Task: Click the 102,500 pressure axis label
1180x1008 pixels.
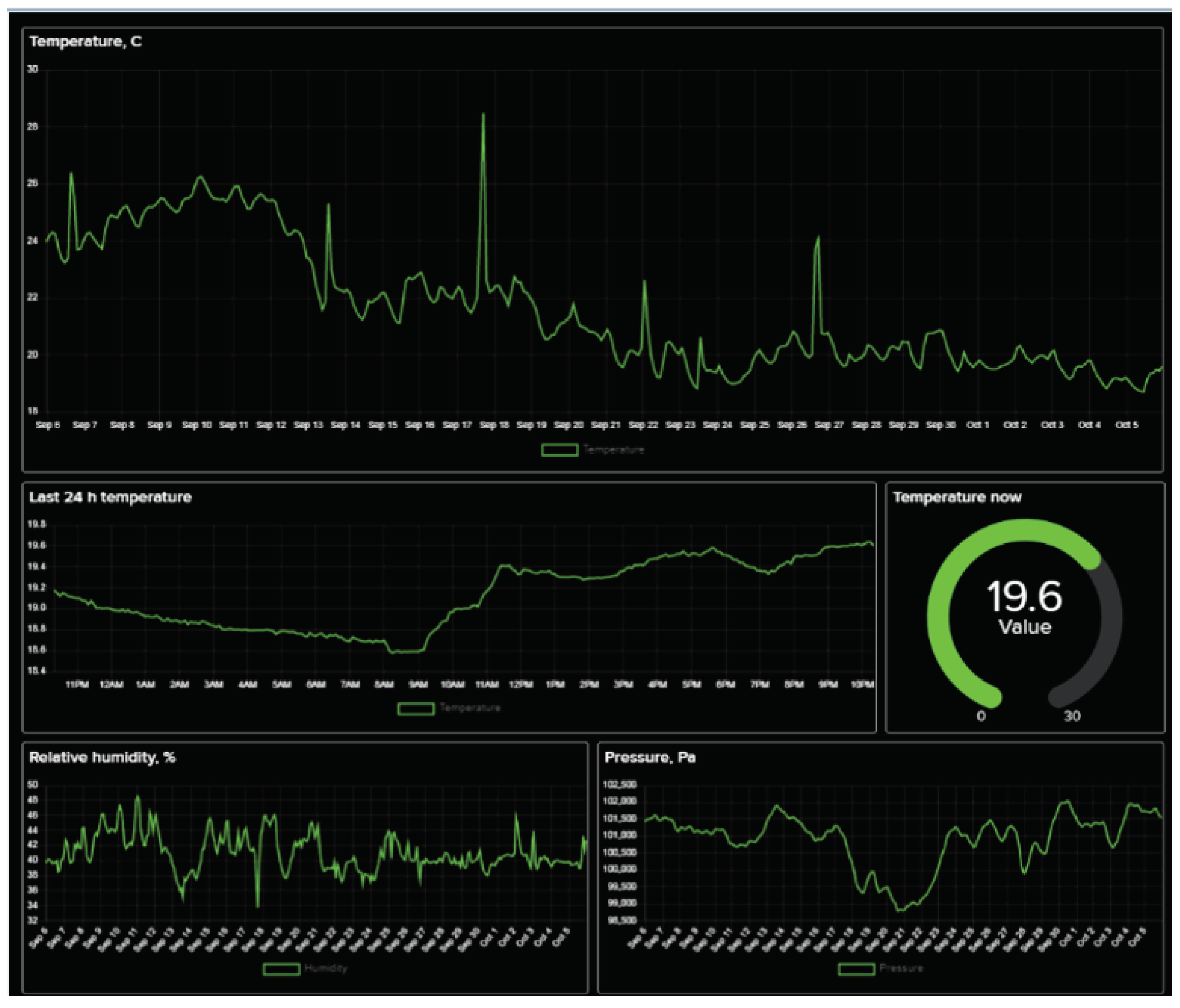Action: point(620,785)
